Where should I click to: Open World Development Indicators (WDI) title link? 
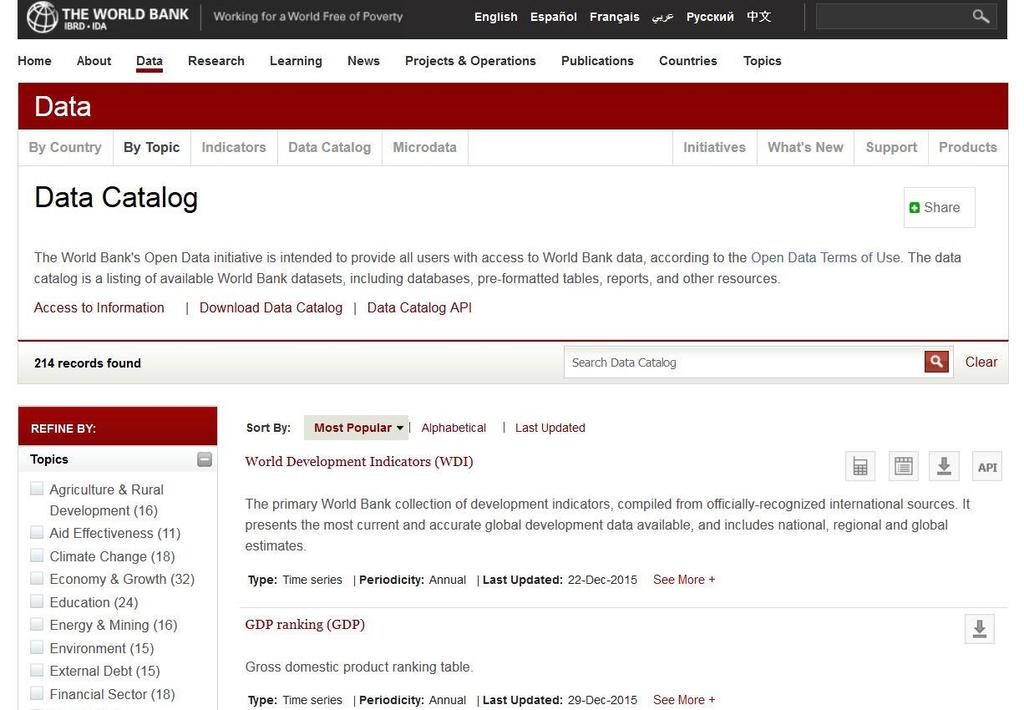359,461
